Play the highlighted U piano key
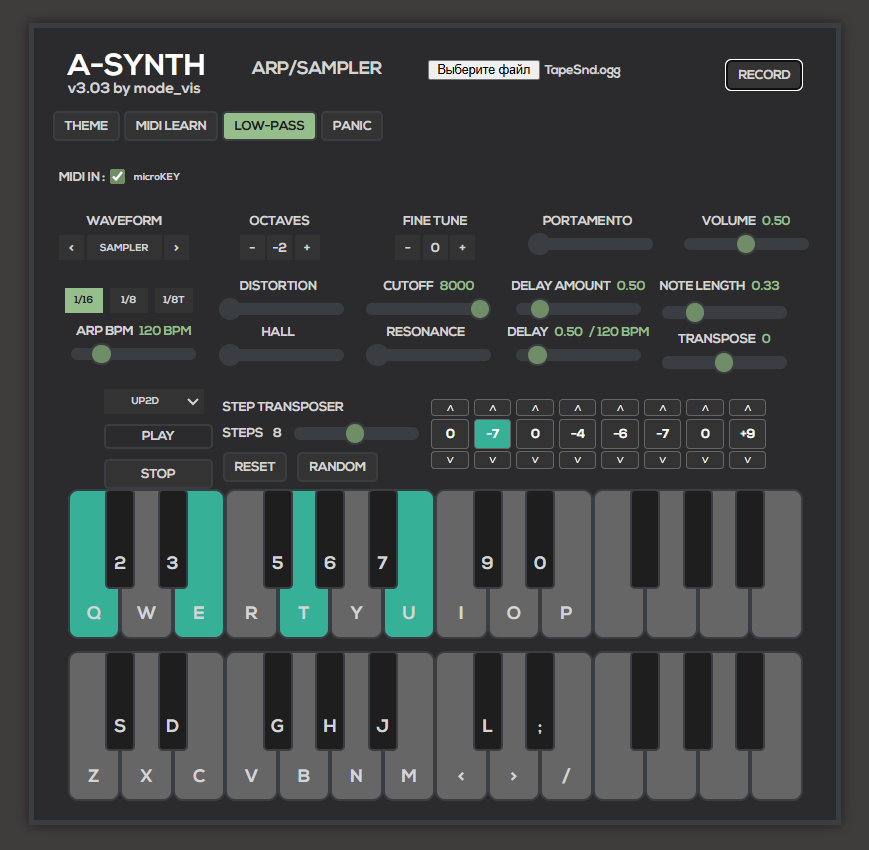The image size is (869, 850). point(409,612)
